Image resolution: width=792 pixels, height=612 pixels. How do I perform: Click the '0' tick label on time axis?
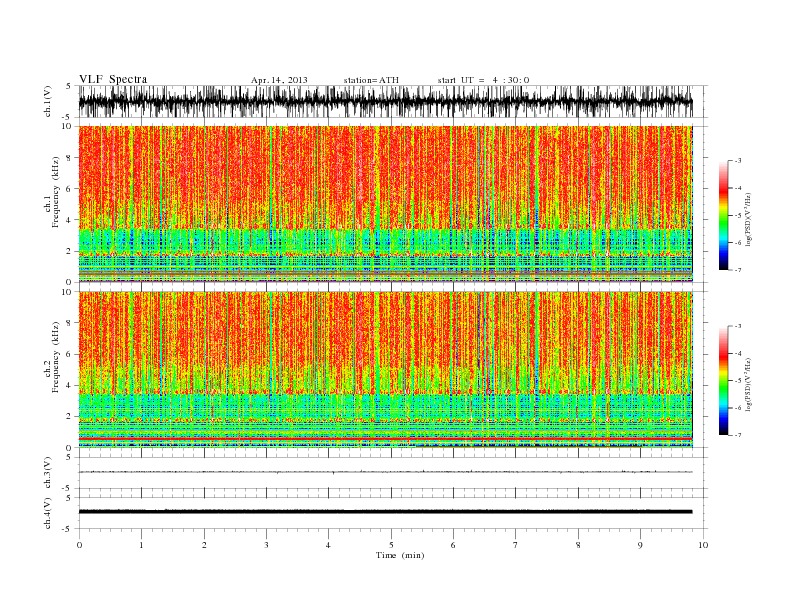click(79, 545)
